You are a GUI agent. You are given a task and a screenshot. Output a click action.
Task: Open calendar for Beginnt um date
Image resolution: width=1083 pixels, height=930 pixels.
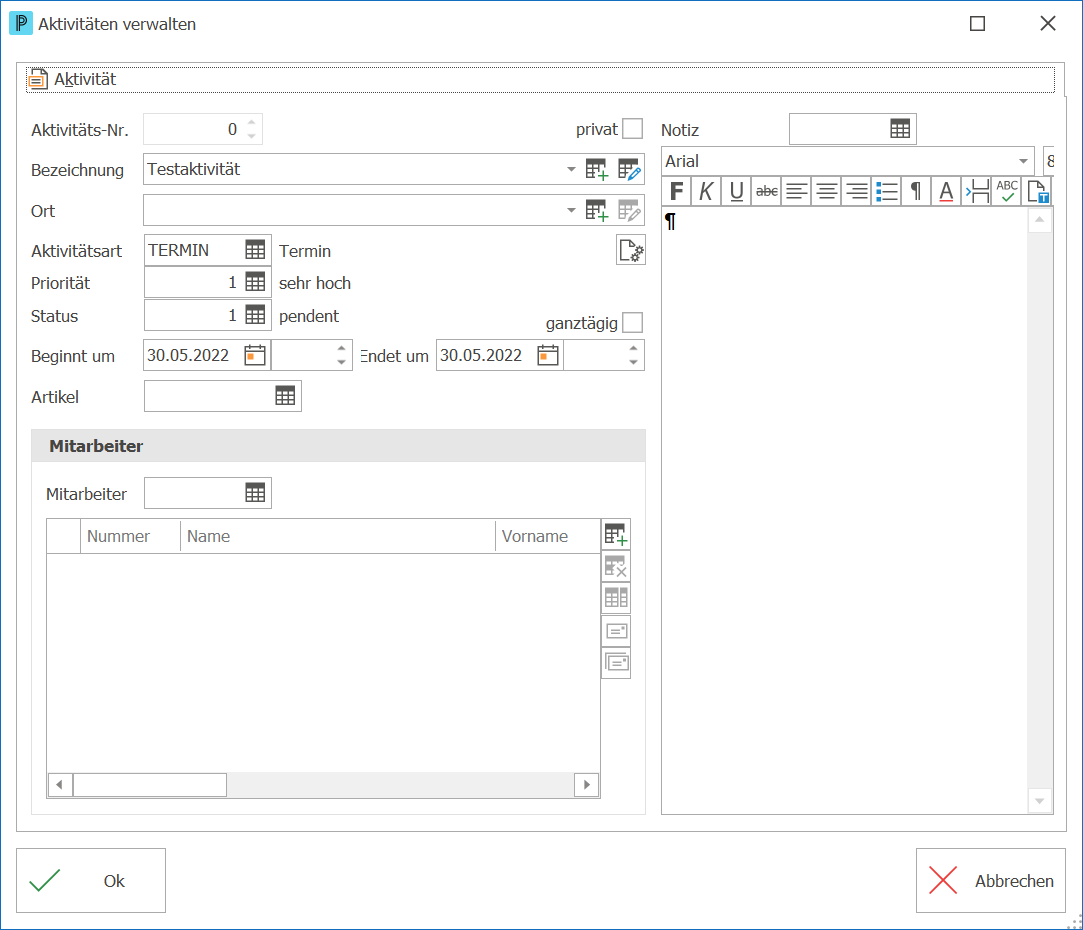tap(255, 355)
